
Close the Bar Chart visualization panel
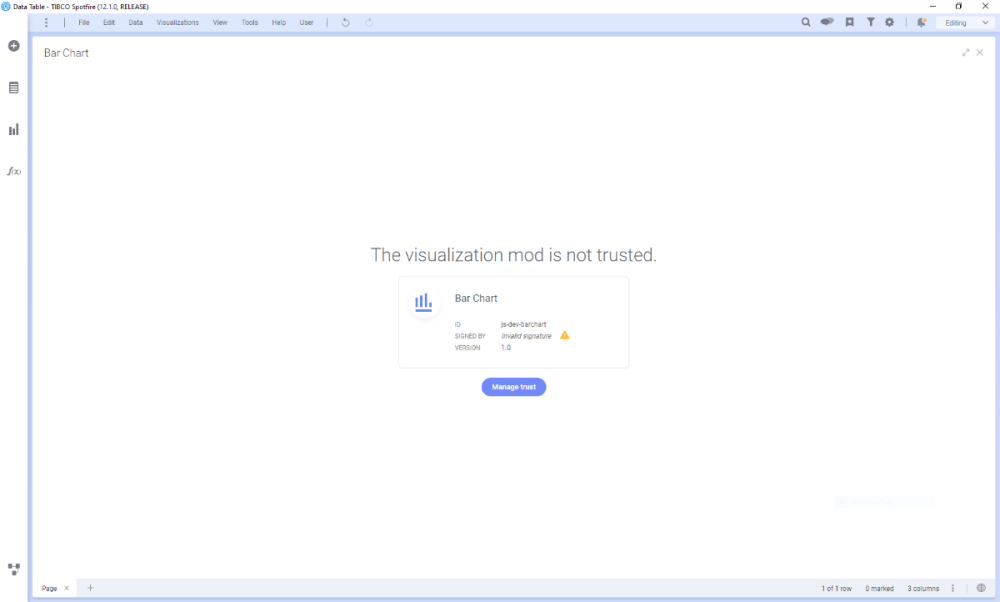pyautogui.click(x=980, y=53)
